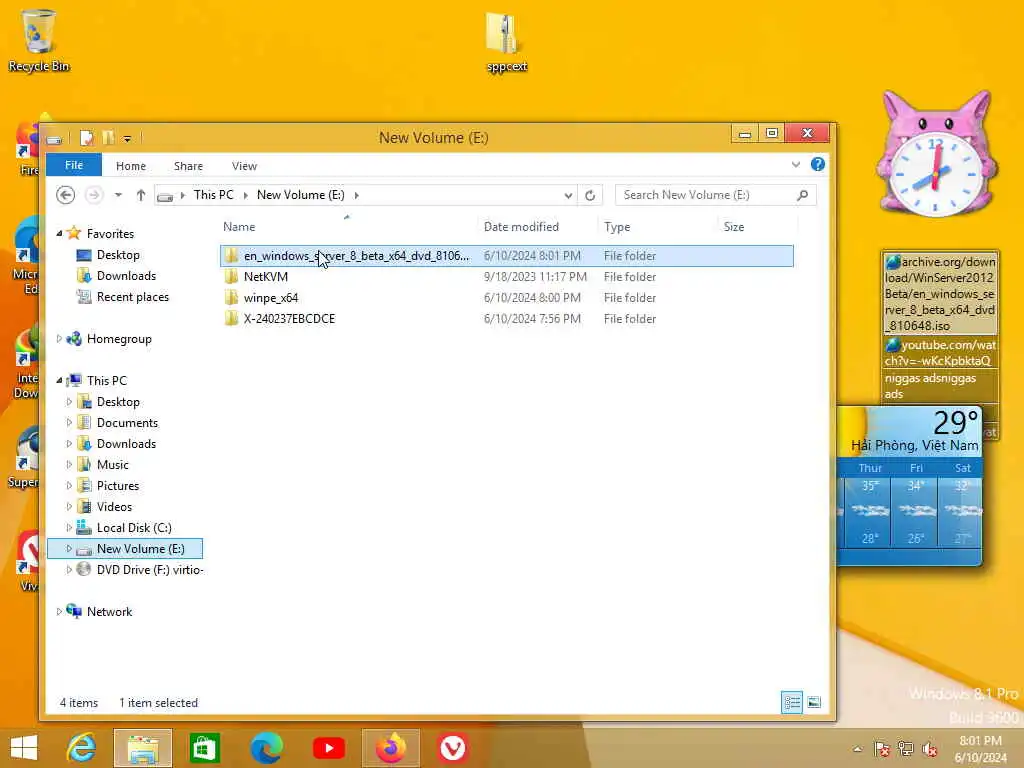
Task: Click the Properties quick access toolbar icon
Action: pos(86,138)
